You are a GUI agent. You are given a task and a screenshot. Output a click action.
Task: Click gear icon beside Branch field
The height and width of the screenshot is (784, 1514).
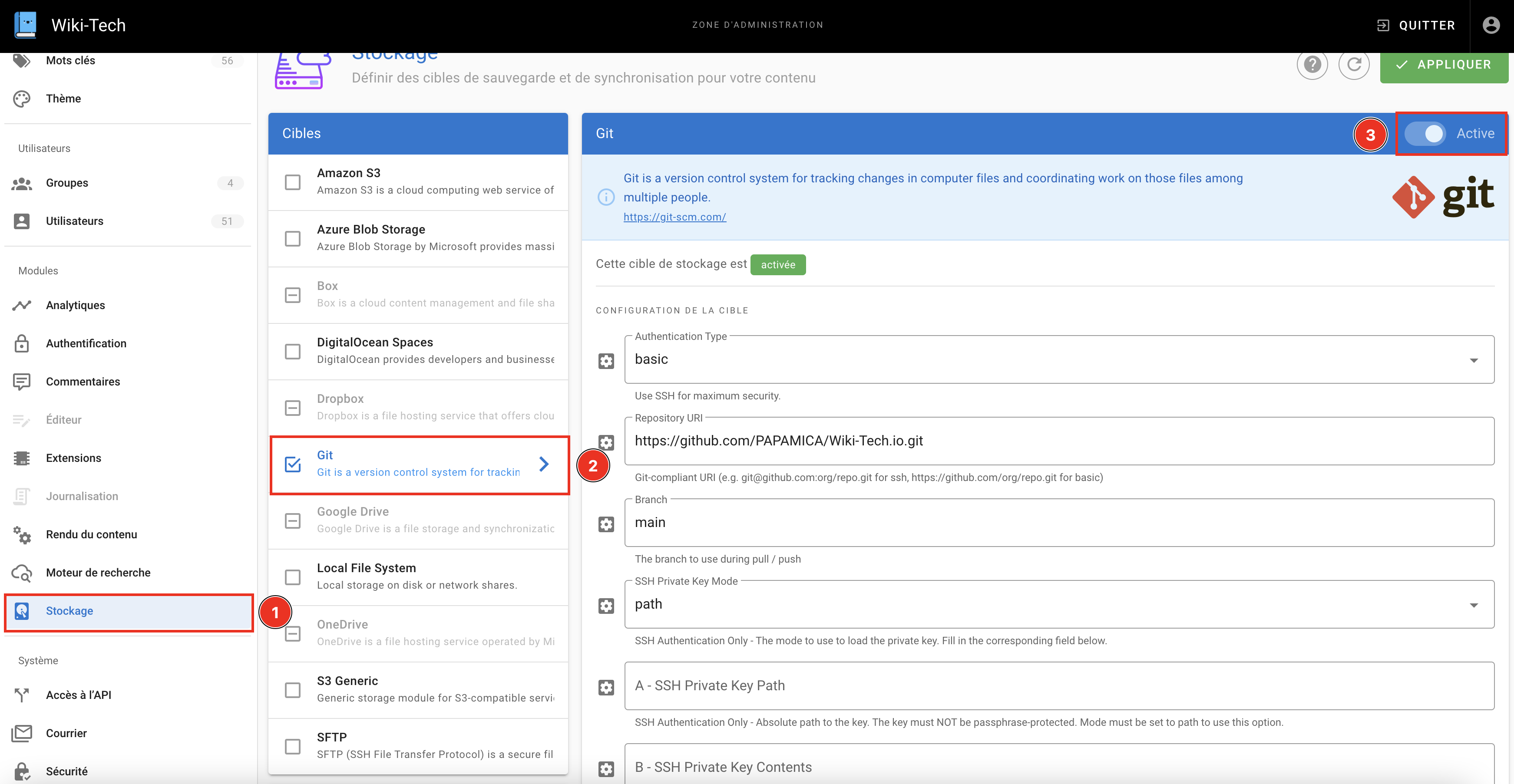click(x=606, y=524)
